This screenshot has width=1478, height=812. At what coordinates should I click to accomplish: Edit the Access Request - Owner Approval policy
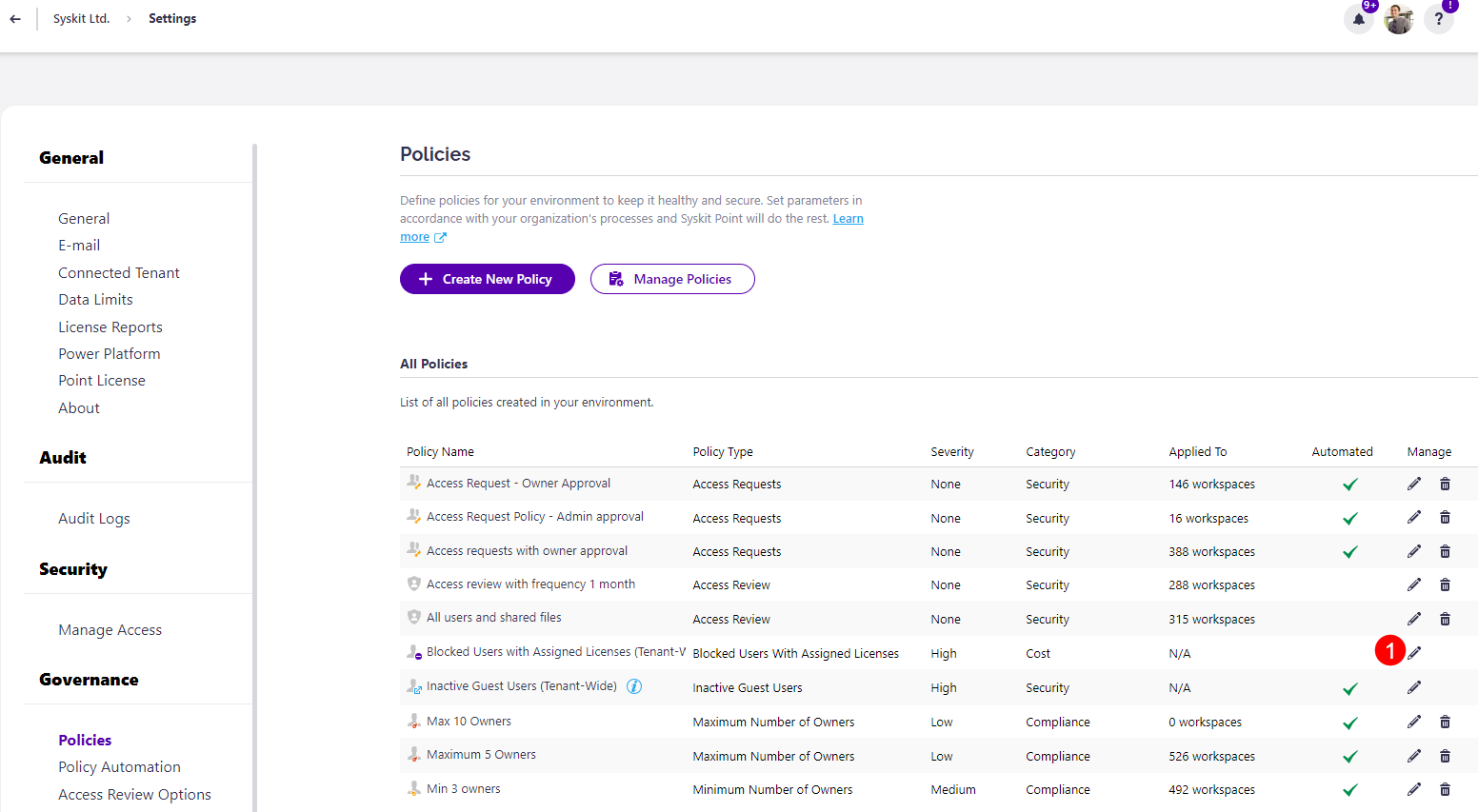pyautogui.click(x=1414, y=484)
